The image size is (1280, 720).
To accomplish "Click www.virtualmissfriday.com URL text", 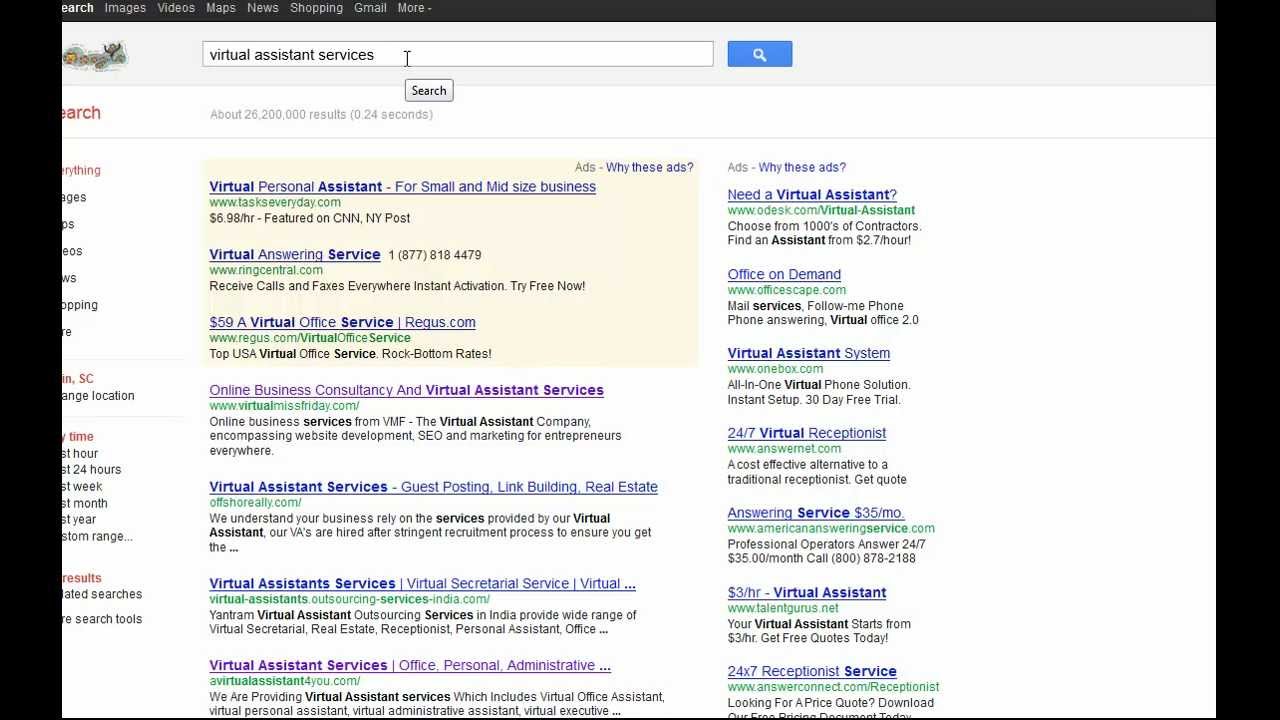I will [284, 406].
